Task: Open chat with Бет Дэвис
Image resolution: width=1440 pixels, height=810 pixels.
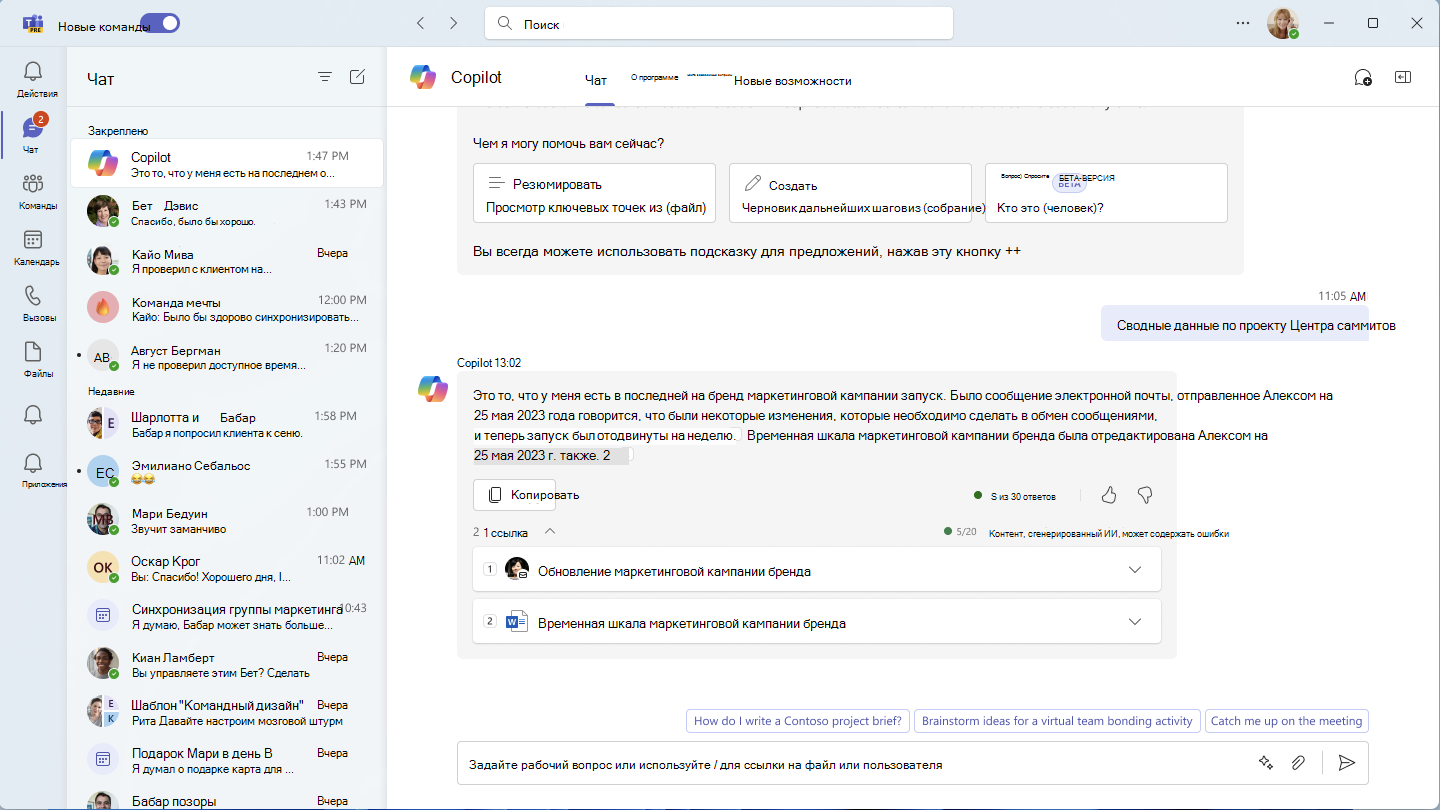Action: (x=227, y=211)
